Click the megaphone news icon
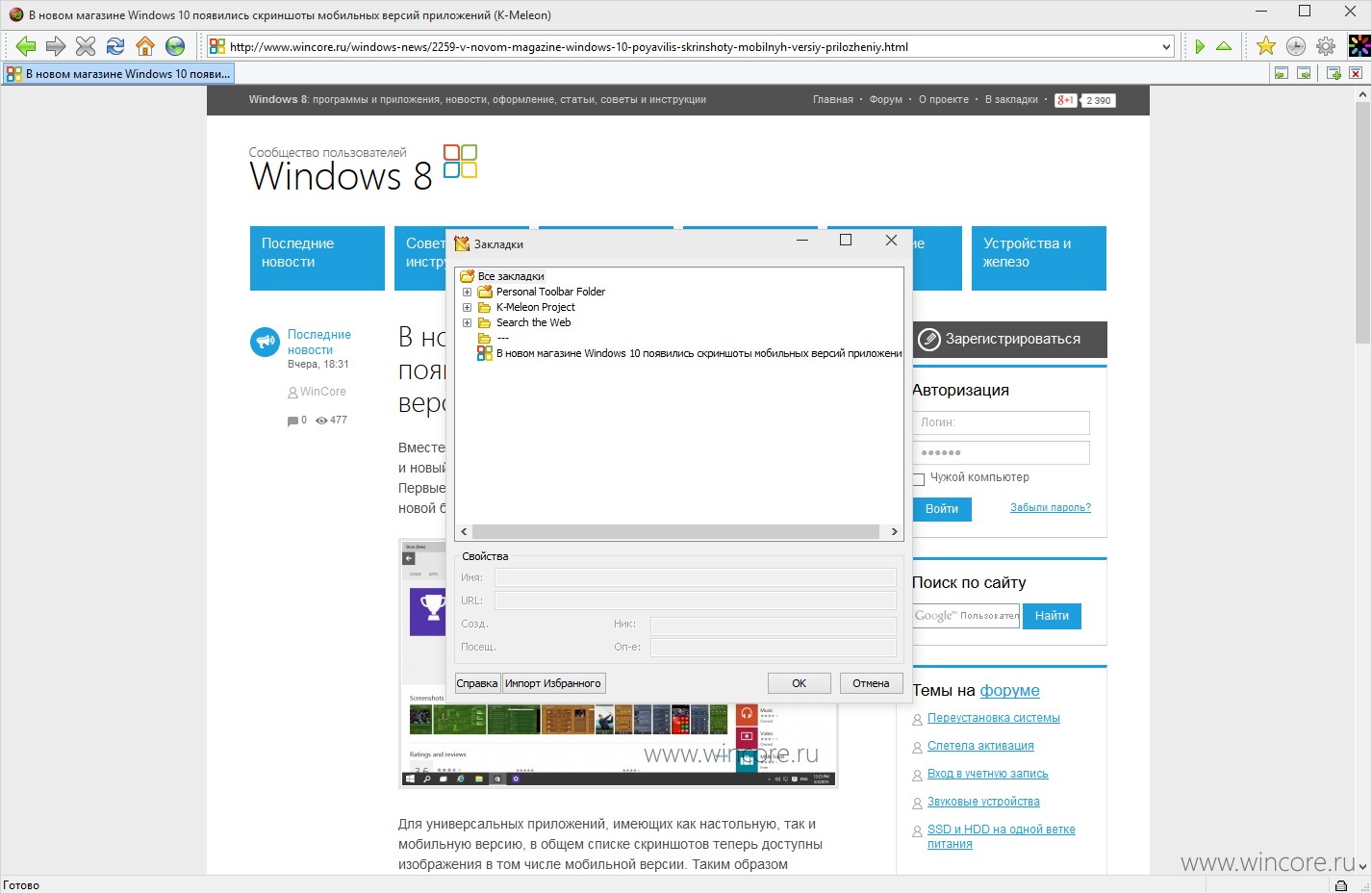Screen dimensions: 1372x894 coord(265,342)
